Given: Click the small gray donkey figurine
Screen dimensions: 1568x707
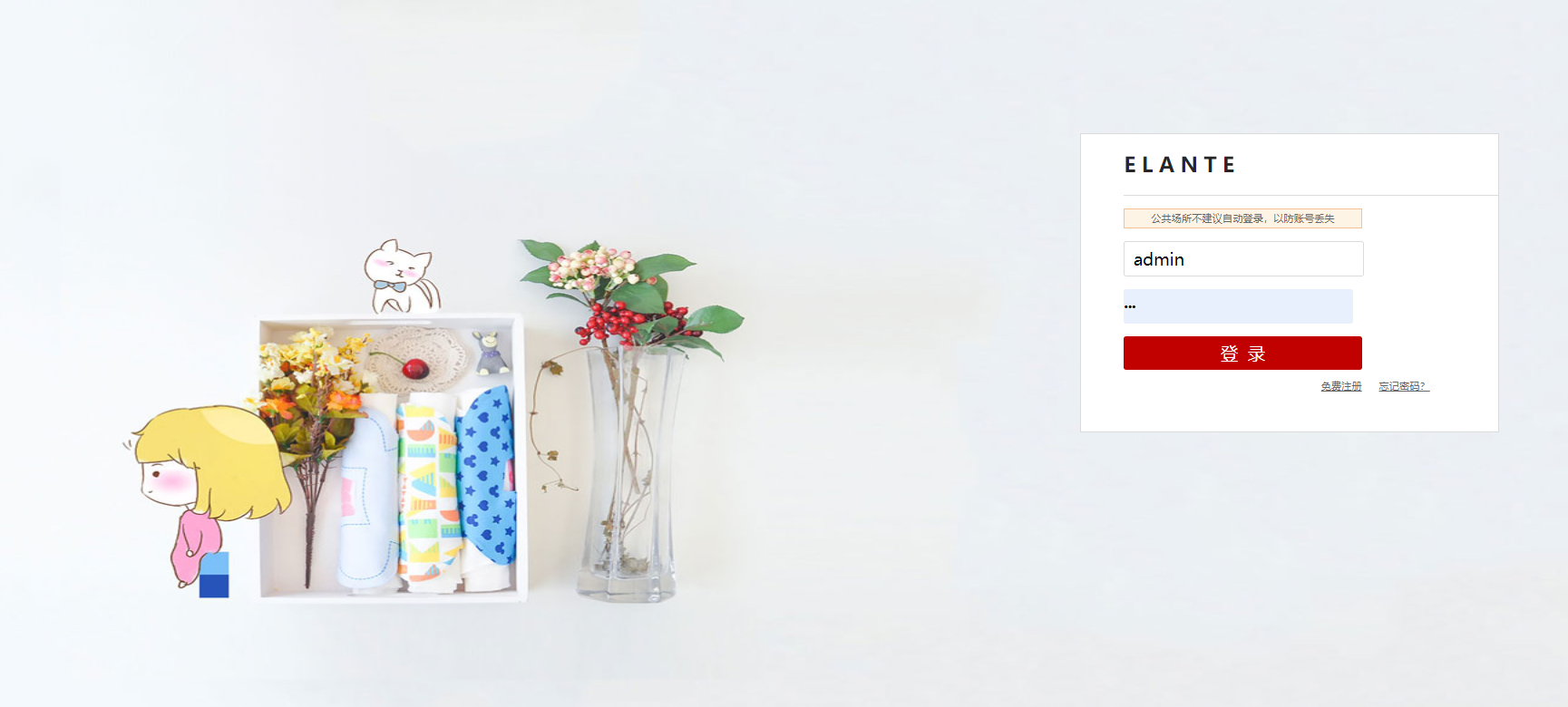Looking at the screenshot, I should [491, 353].
